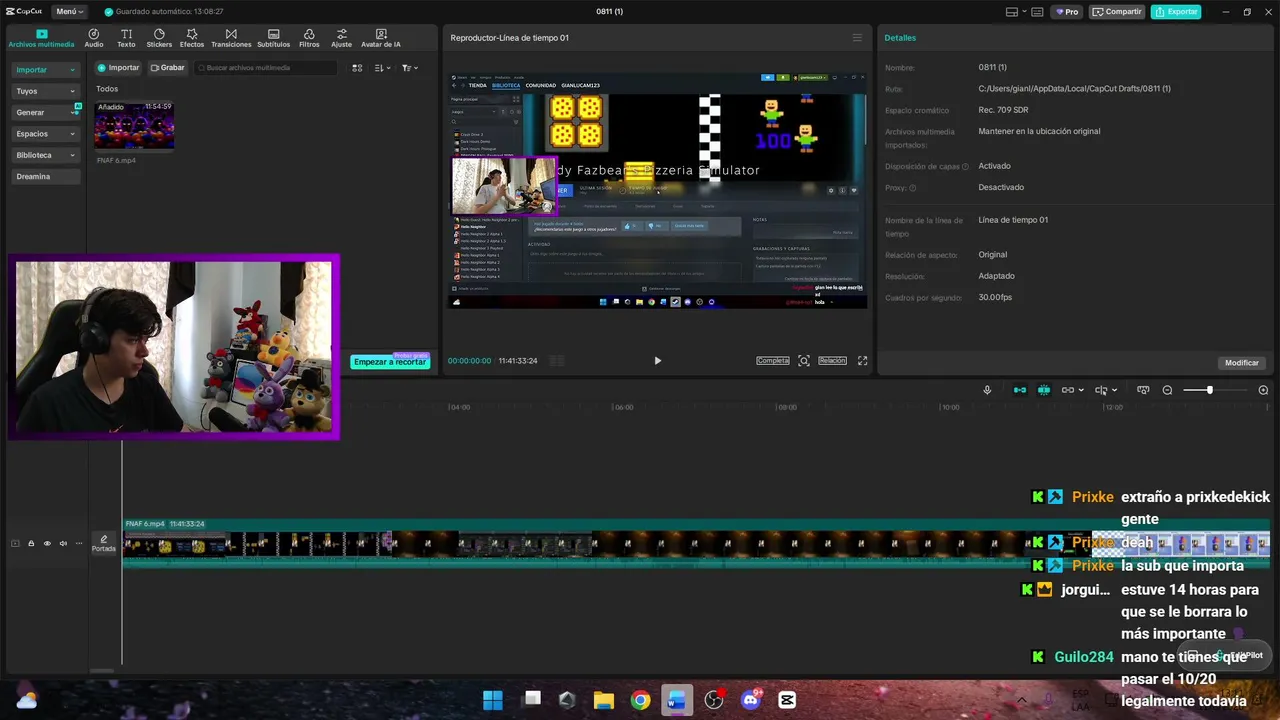Click the Empezar a recortar button
Viewport: 1280px width, 720px height.
tap(390, 362)
